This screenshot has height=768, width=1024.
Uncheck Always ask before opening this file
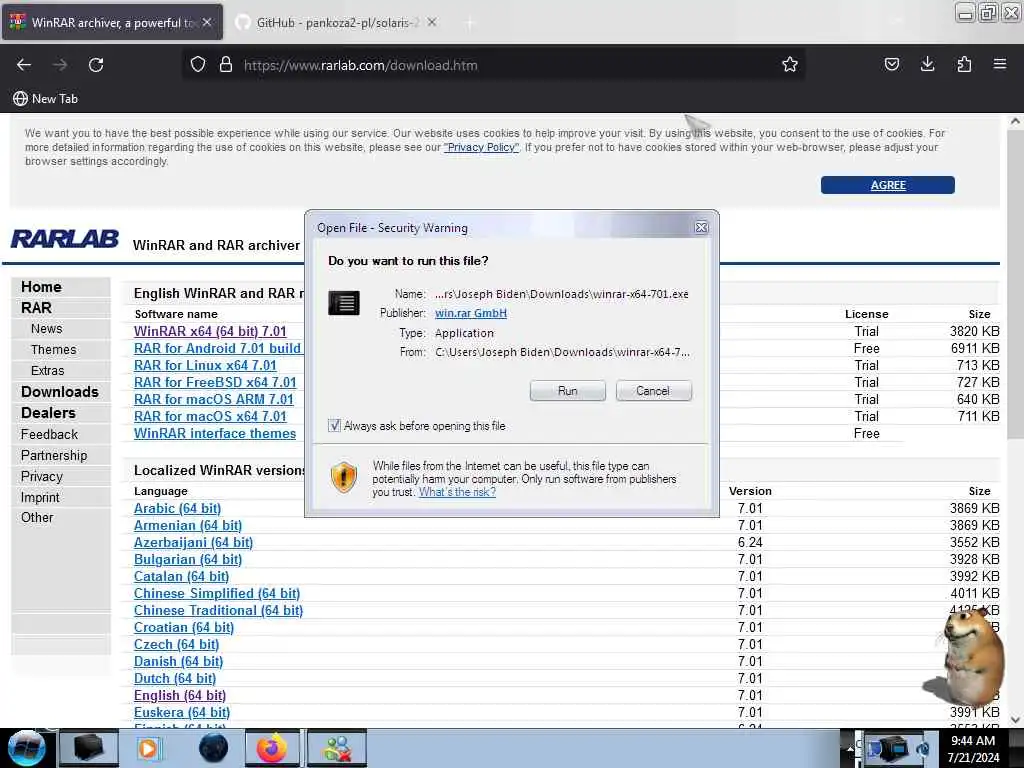tap(334, 426)
